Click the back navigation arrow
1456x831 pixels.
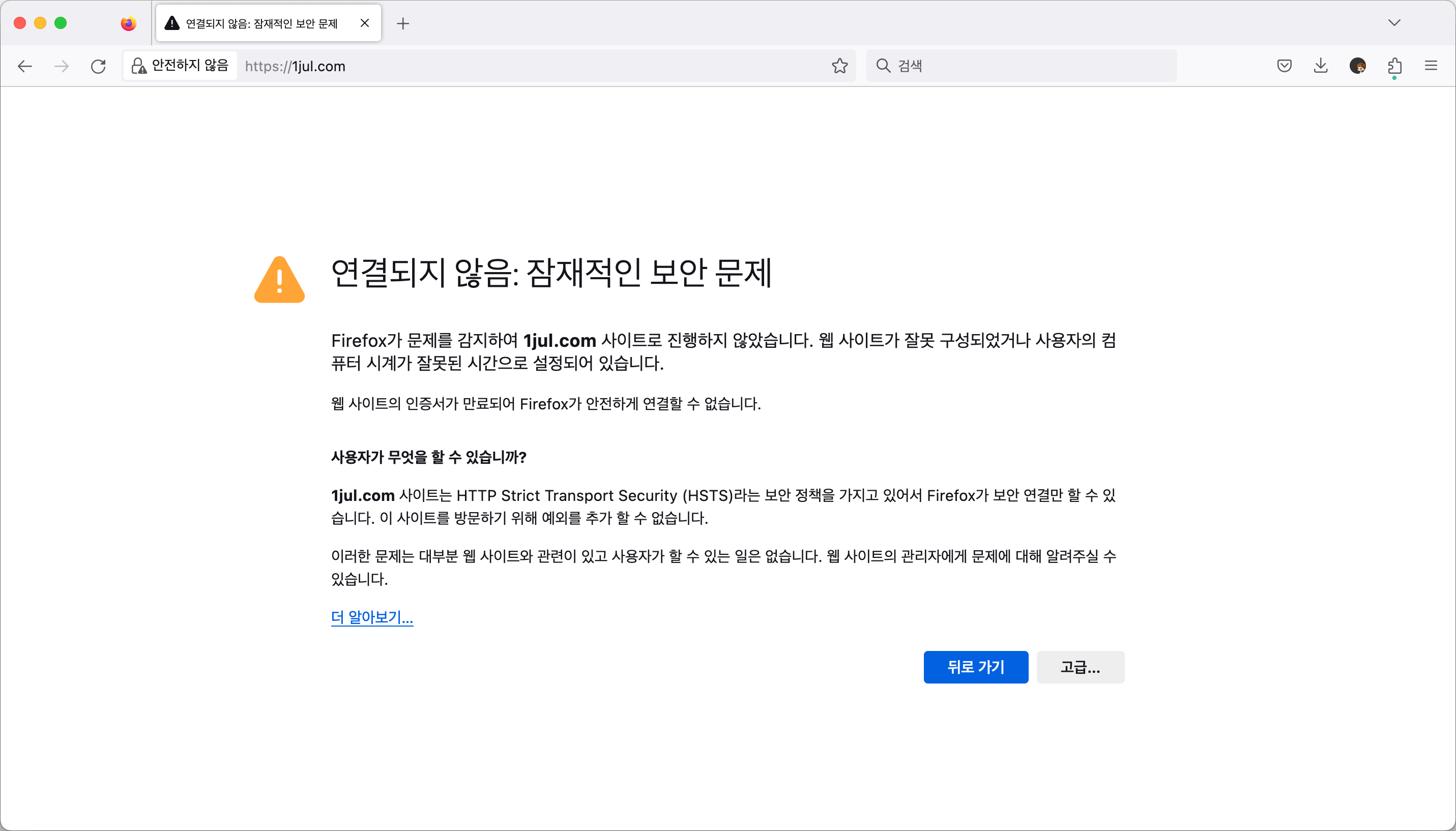click(24, 66)
